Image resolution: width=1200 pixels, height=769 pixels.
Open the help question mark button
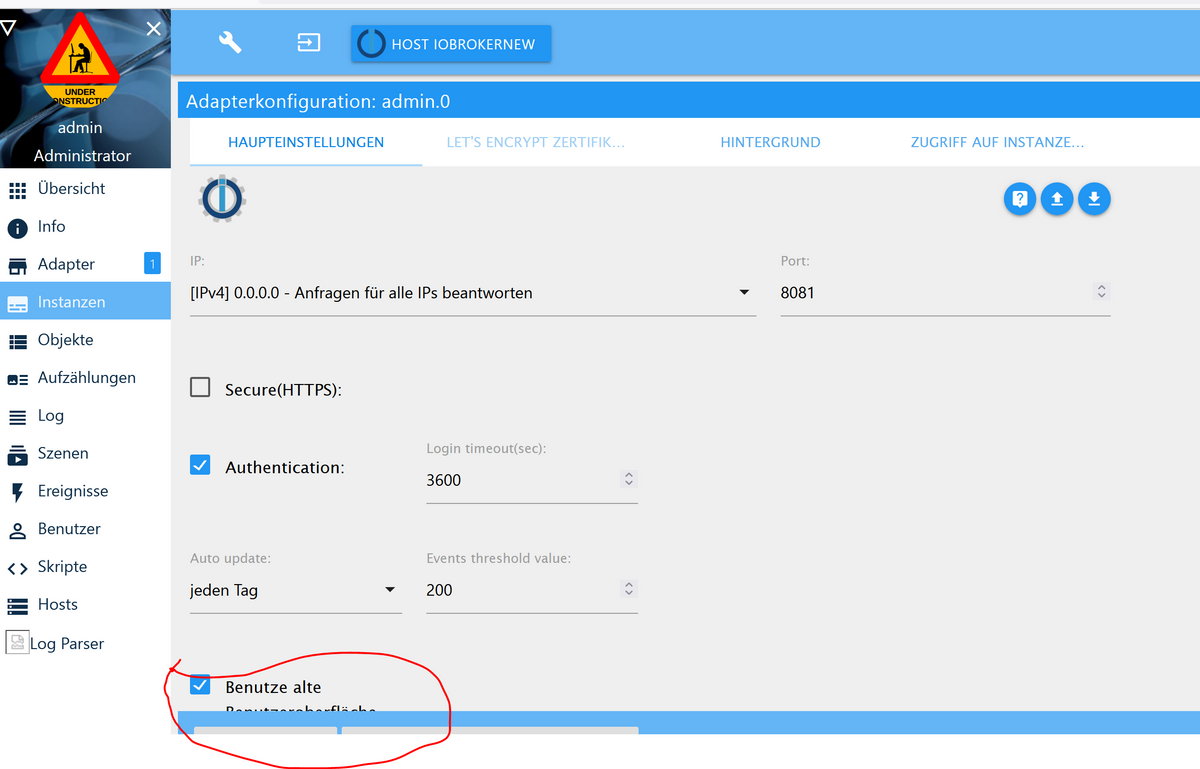click(1019, 199)
